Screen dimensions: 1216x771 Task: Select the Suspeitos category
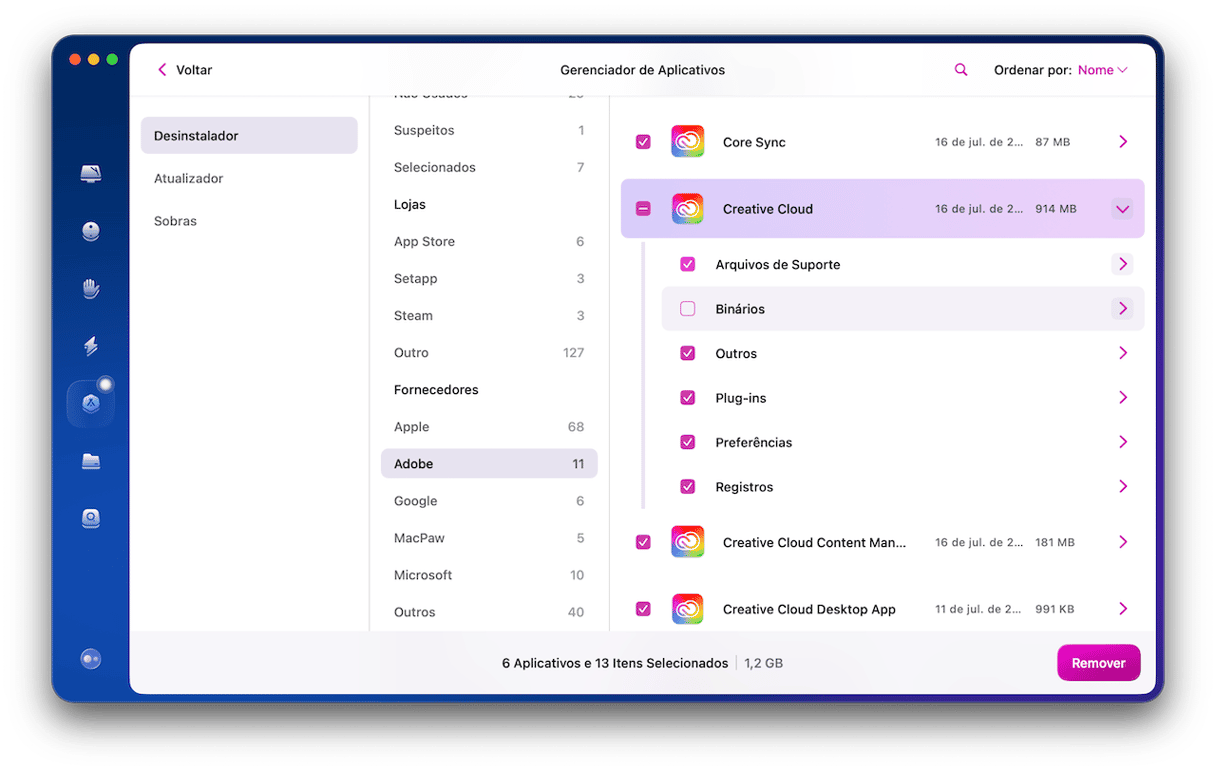click(x=489, y=130)
